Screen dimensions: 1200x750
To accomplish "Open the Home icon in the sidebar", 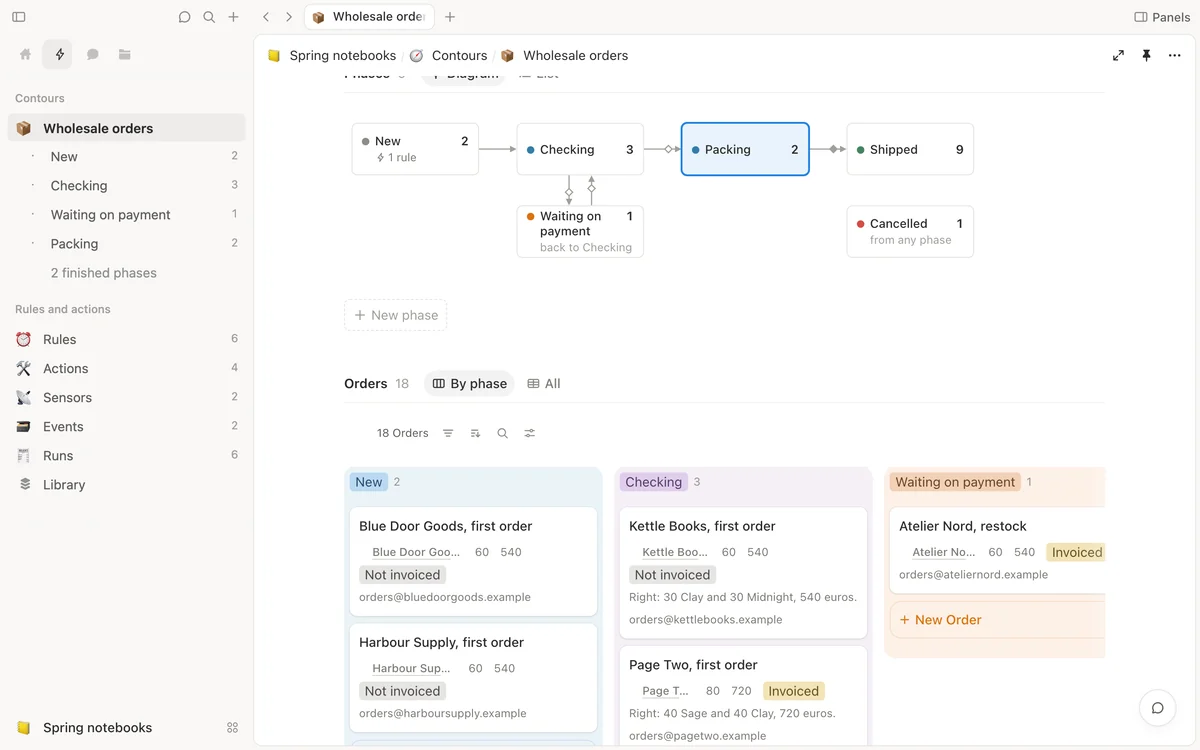I will coord(26,55).
